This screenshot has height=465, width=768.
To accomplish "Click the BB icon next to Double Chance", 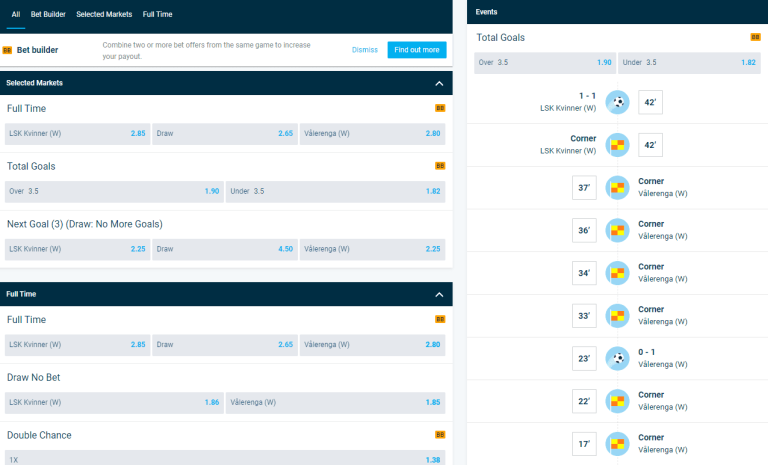I will click(x=440, y=435).
